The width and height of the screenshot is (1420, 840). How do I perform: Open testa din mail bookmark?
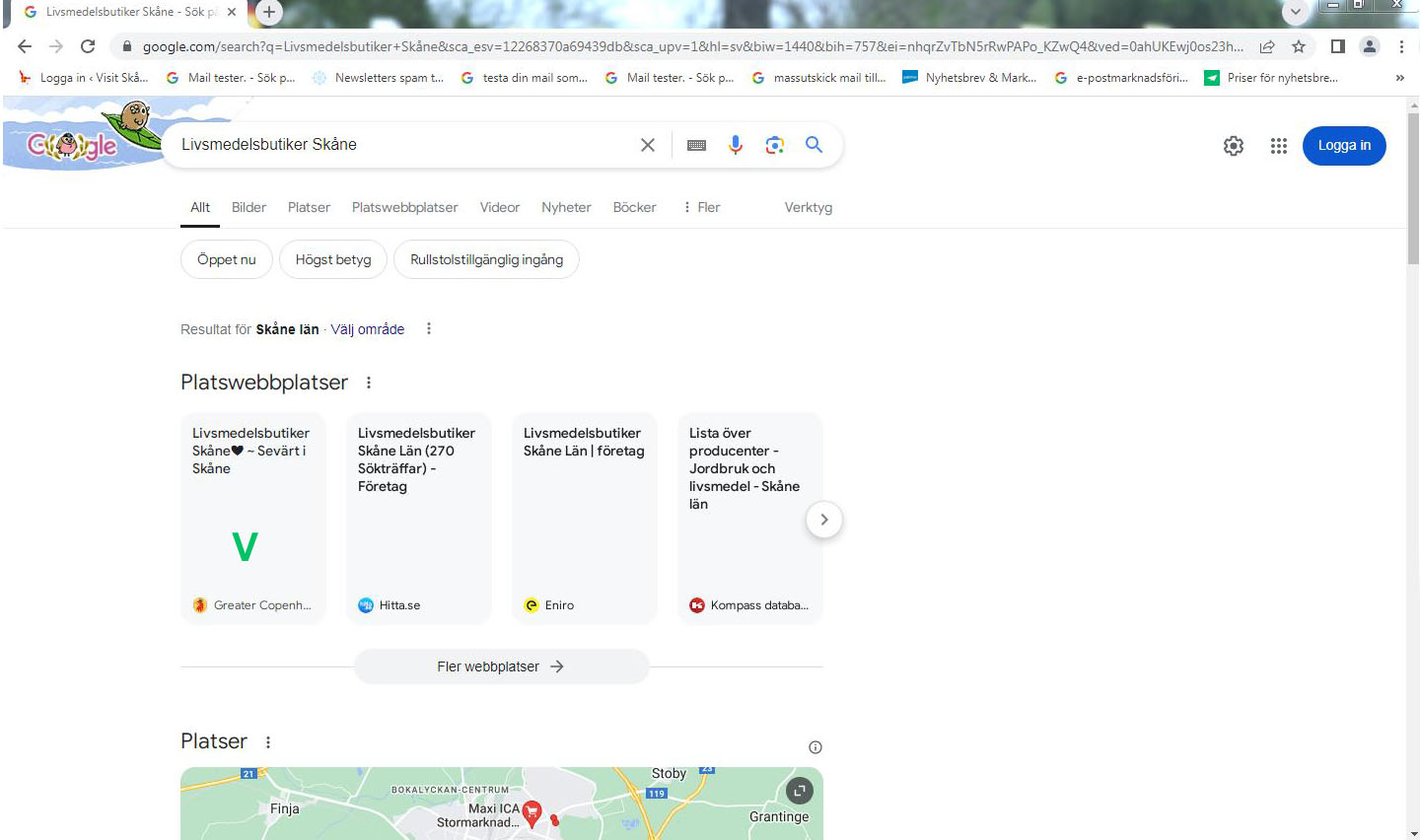tap(524, 77)
